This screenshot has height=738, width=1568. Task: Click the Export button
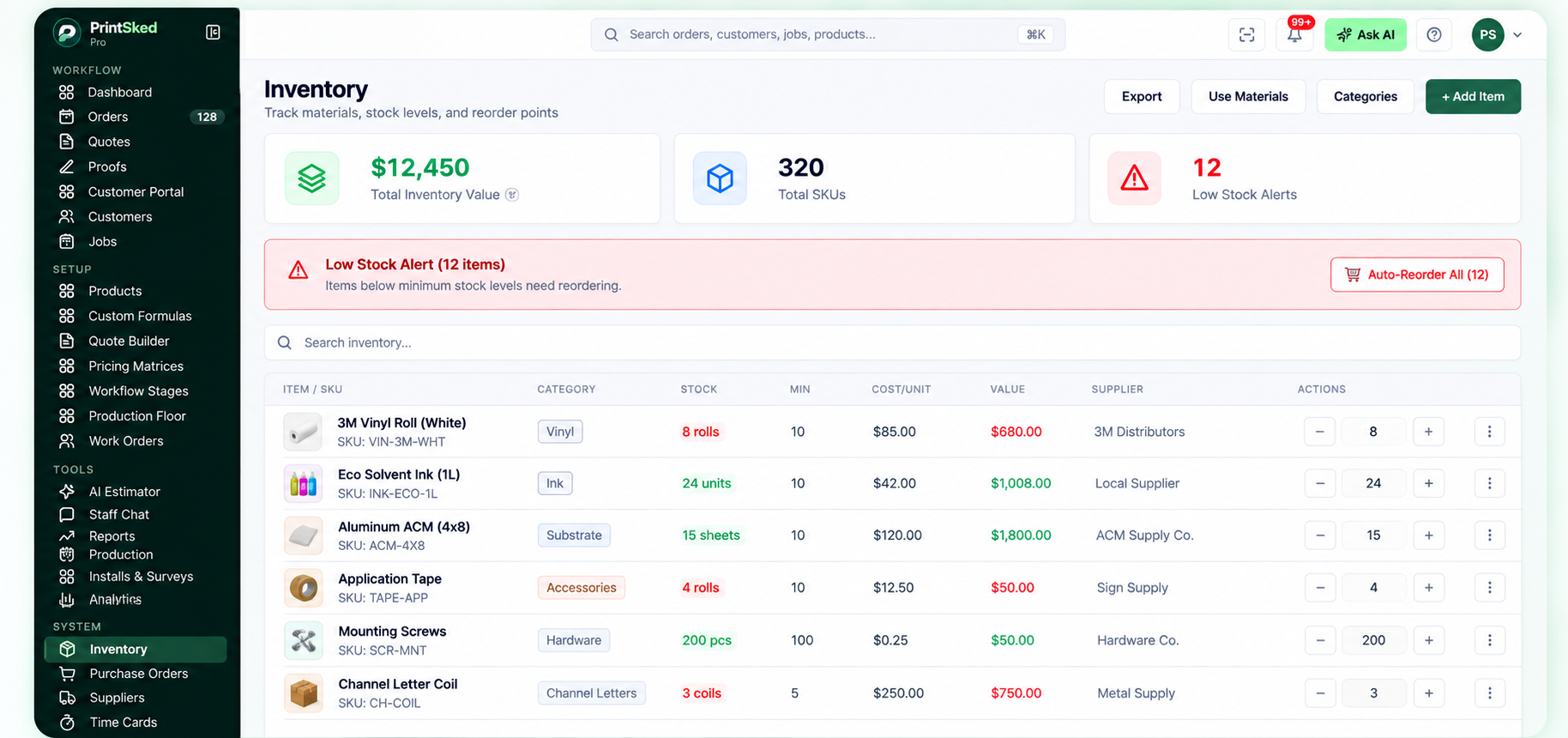coord(1142,96)
